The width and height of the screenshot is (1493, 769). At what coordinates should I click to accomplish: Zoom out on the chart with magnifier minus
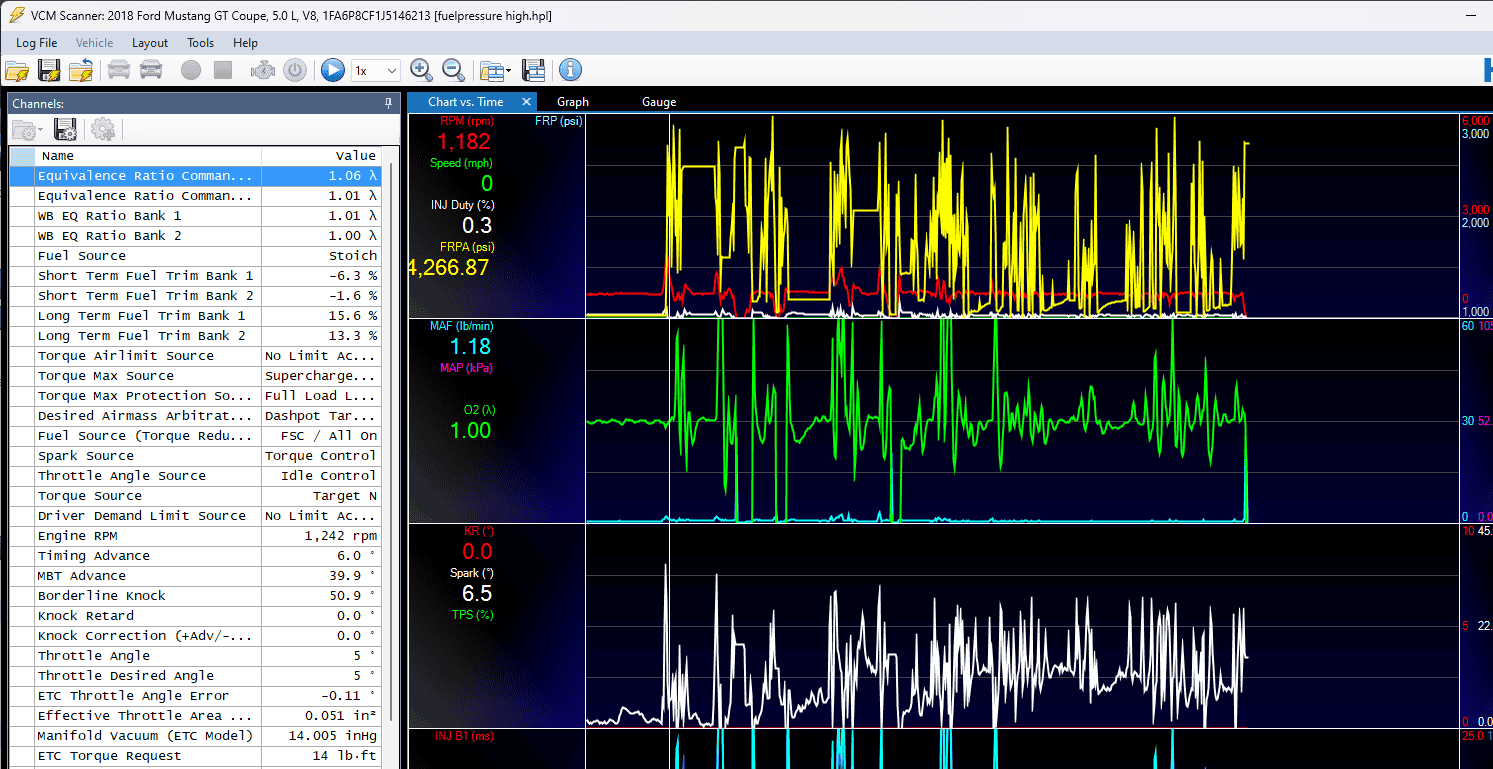(x=453, y=70)
